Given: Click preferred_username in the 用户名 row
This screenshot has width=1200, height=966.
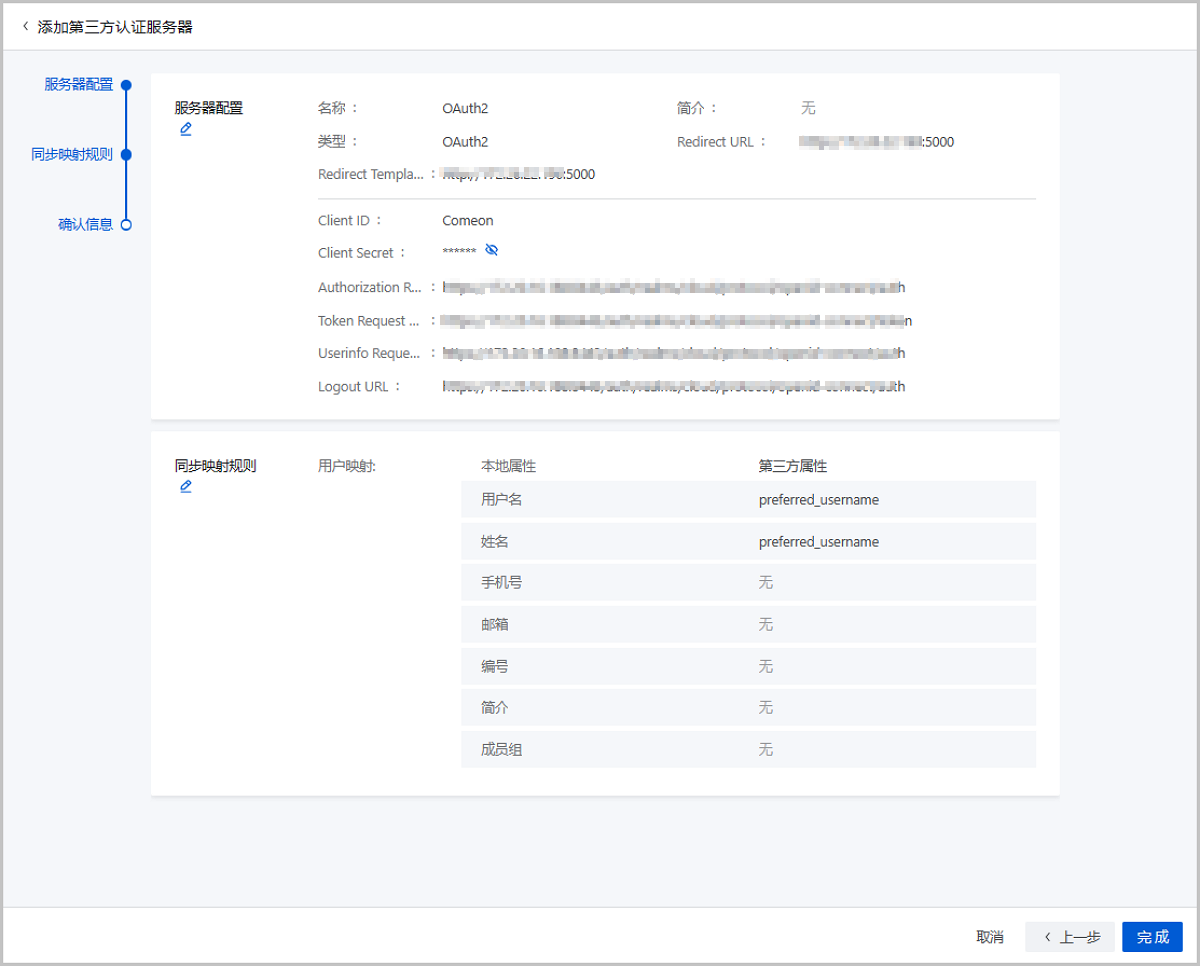Looking at the screenshot, I should pyautogui.click(x=819, y=499).
